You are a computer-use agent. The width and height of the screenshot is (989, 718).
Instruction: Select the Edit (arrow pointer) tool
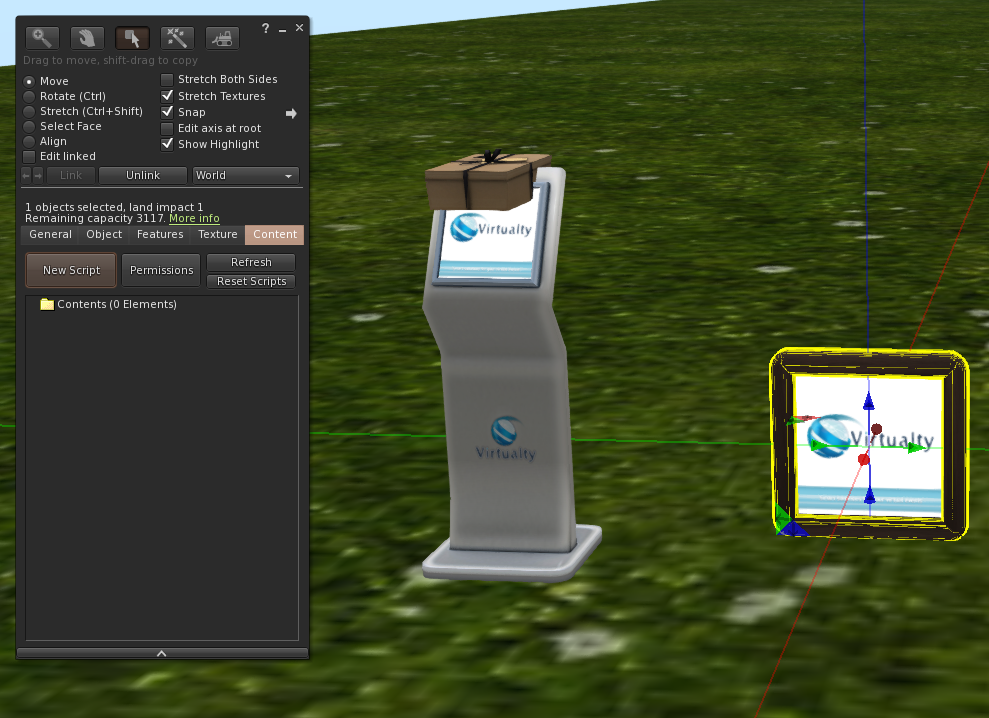(x=132, y=38)
